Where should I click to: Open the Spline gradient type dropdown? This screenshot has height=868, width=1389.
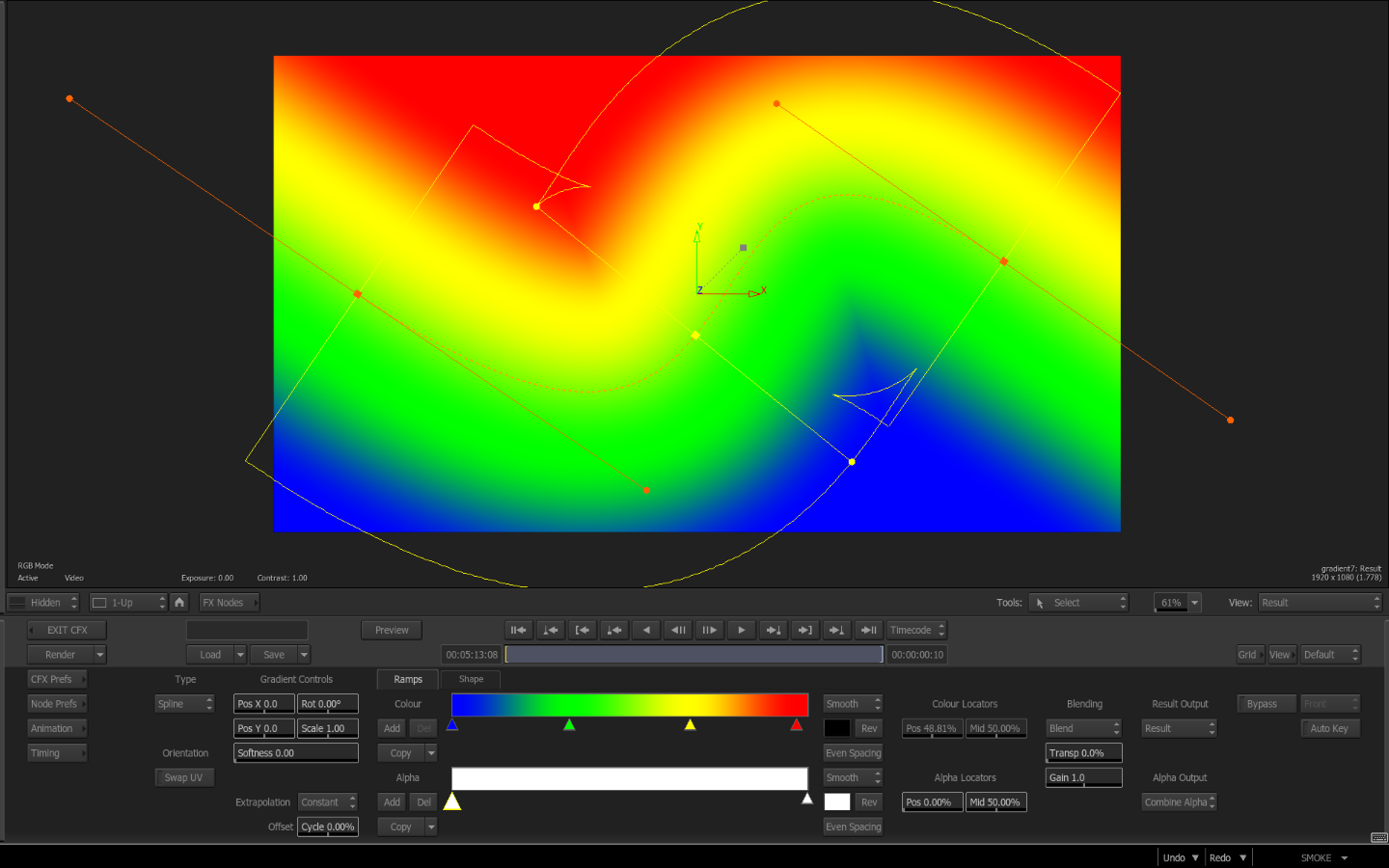[184, 704]
